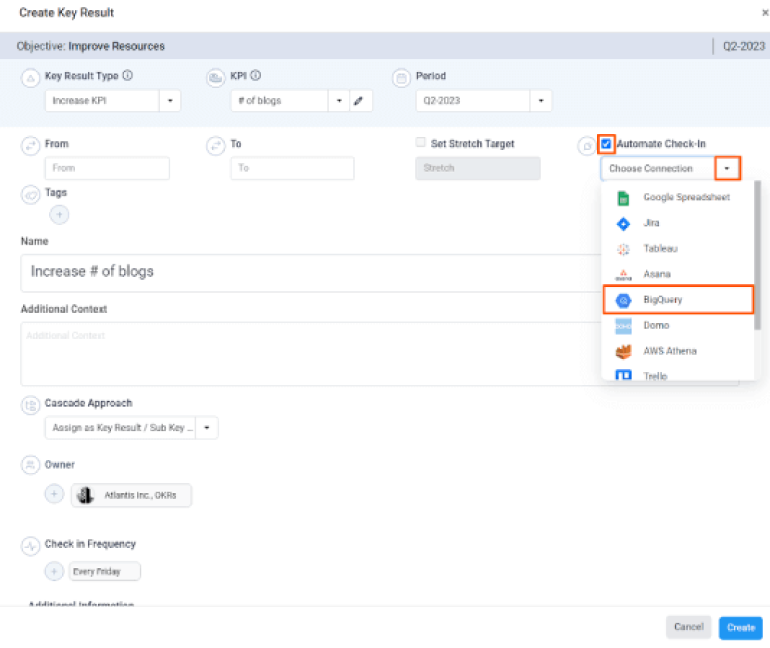Click the Key Result Type triangle icon
The width and height of the screenshot is (770, 648).
click(30, 78)
